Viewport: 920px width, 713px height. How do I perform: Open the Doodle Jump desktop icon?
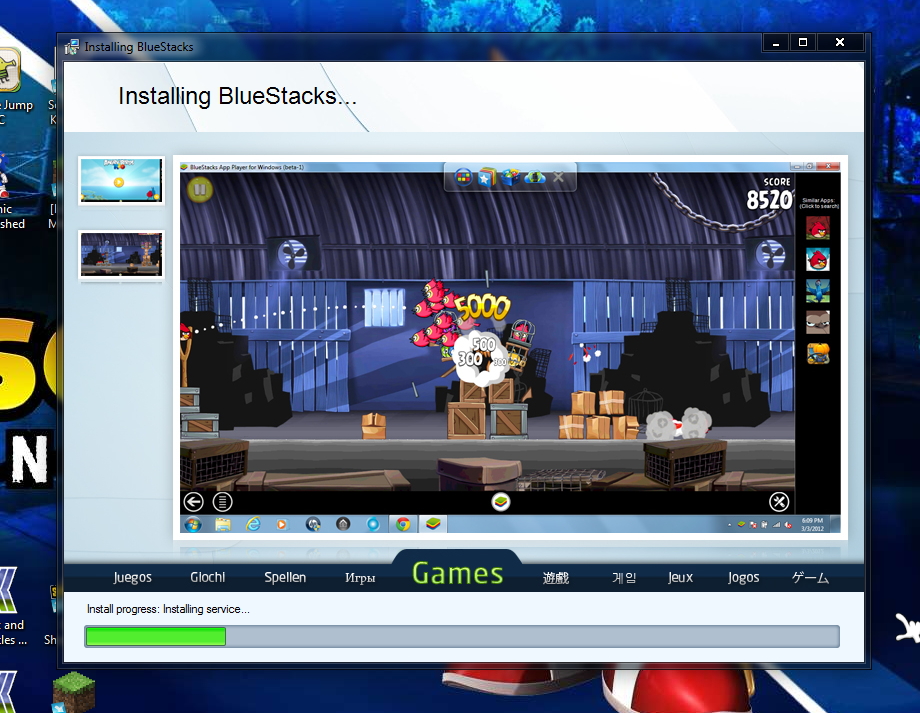[x=10, y=70]
